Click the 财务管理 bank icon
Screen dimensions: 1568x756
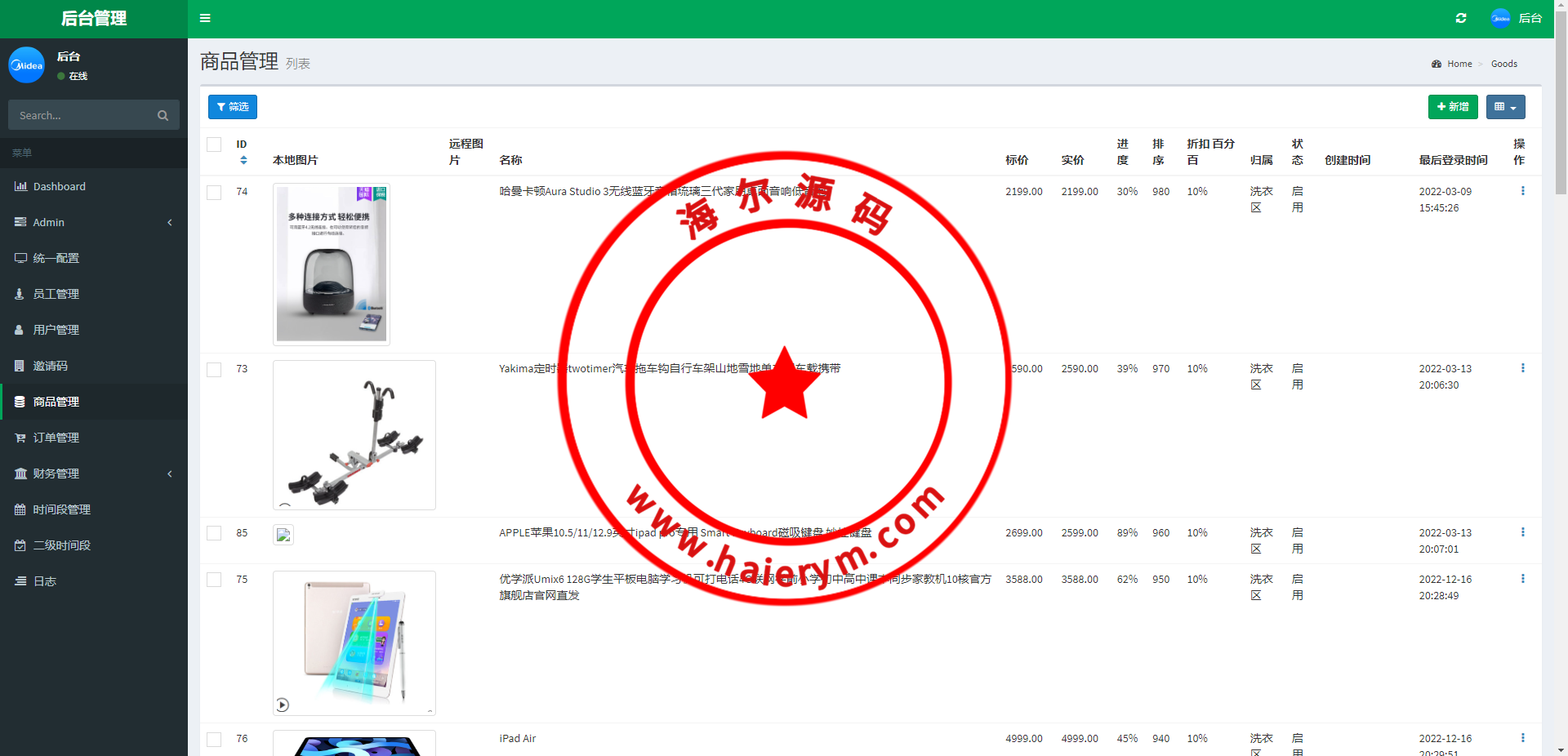(x=20, y=474)
